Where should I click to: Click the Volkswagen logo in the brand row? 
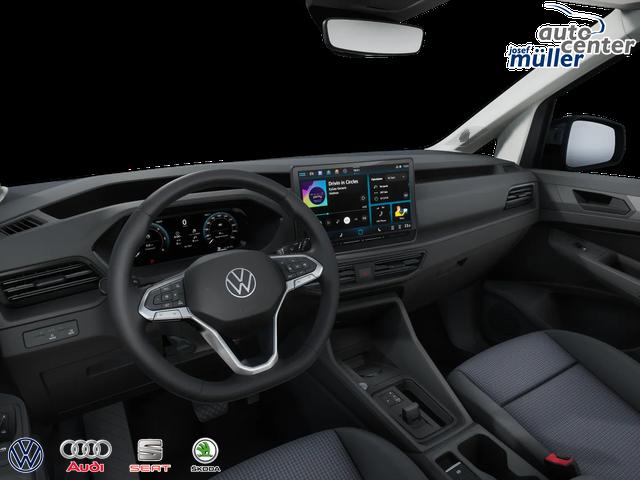(26, 455)
